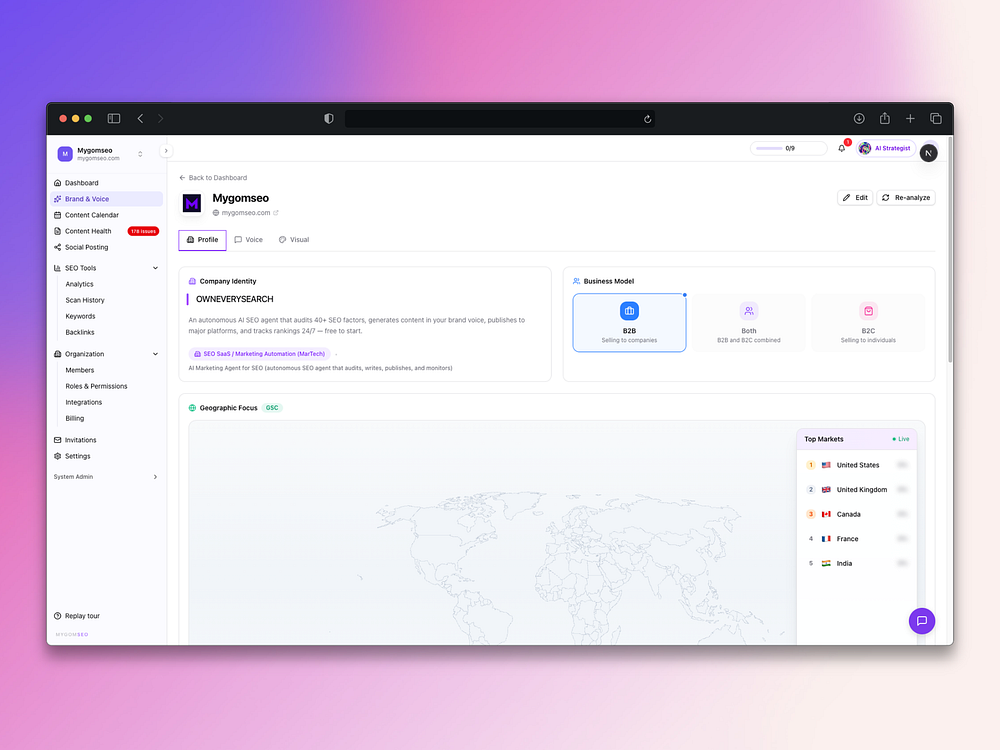The image size is (1000, 750).
Task: Open the user avatar menu
Action: pyautogui.click(x=929, y=153)
